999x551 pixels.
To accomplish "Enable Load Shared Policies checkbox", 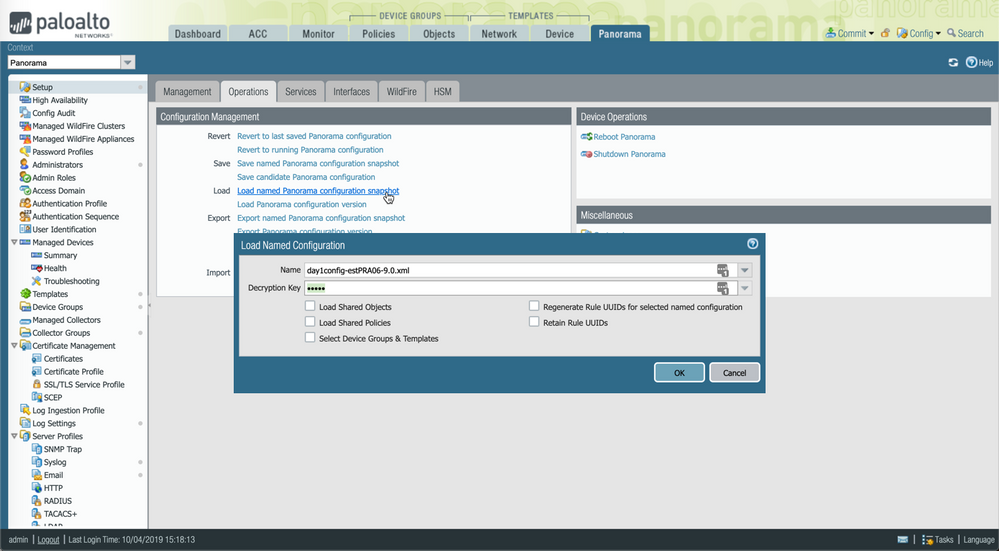I will (310, 322).
